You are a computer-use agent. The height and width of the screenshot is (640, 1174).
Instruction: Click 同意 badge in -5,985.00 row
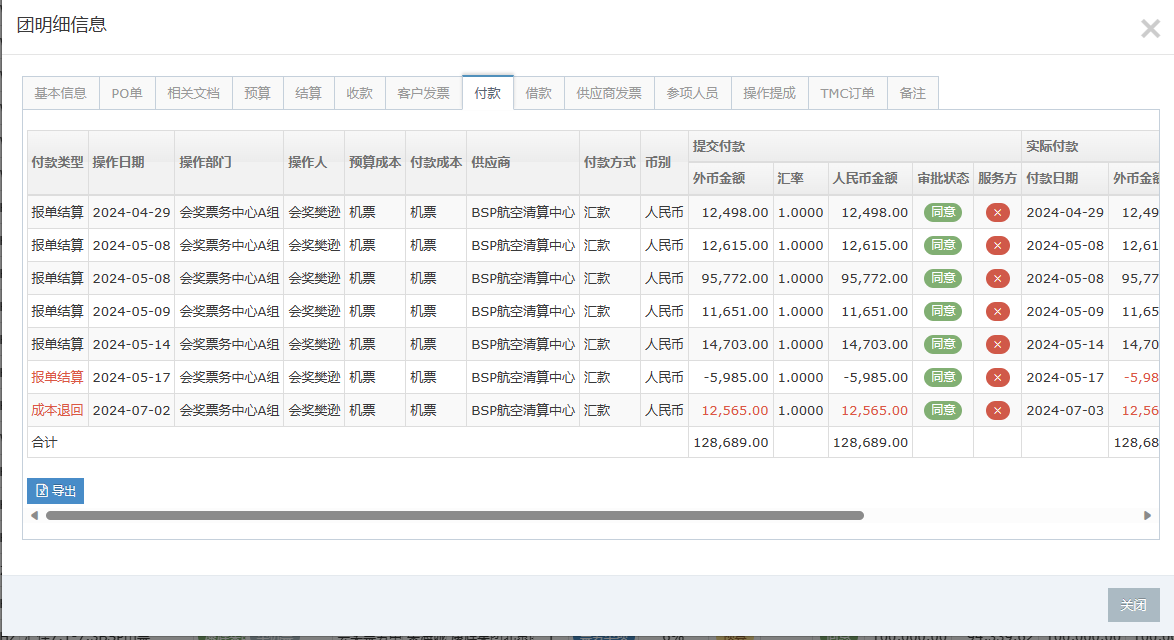click(x=942, y=377)
